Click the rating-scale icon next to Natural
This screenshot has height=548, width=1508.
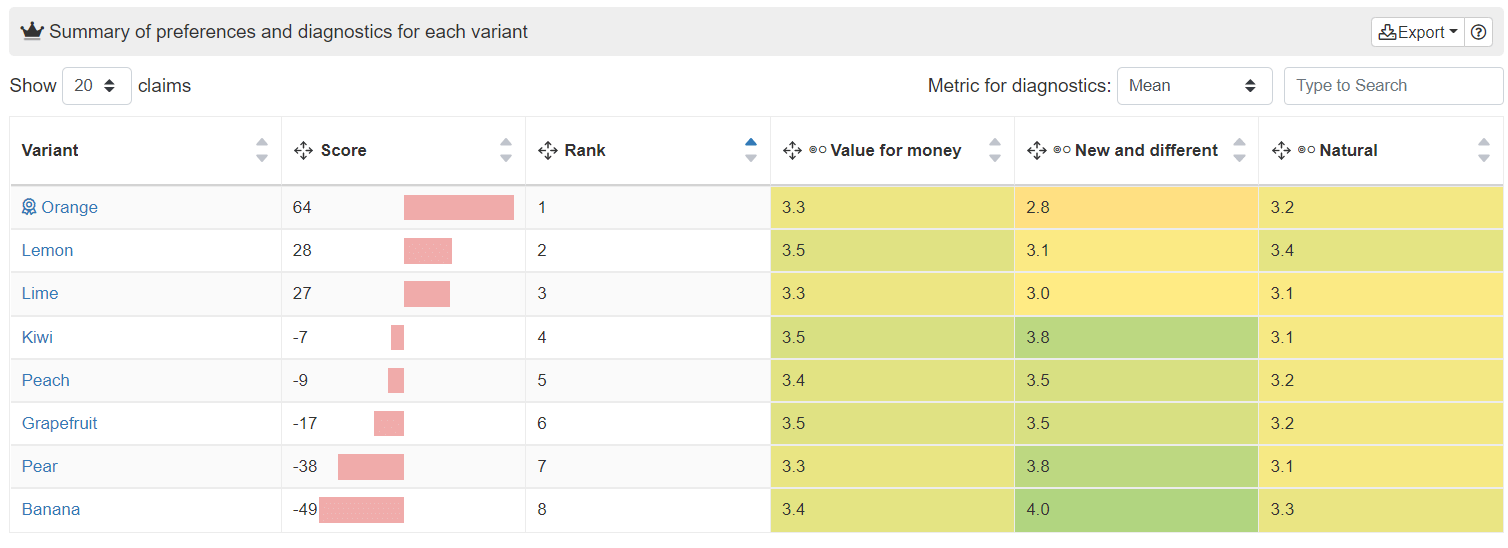(1306, 150)
